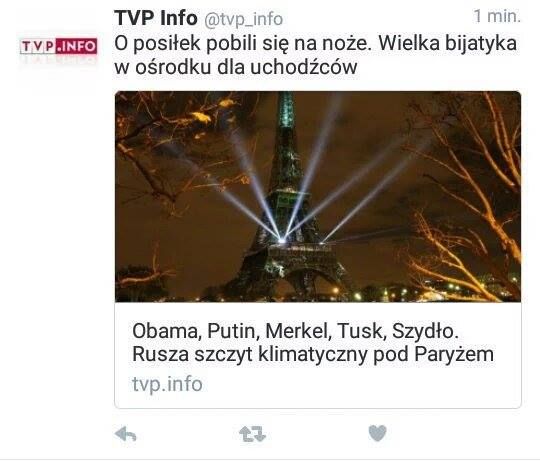Open the Eiffel Tower preview image
540x462 pixels.
click(x=318, y=197)
